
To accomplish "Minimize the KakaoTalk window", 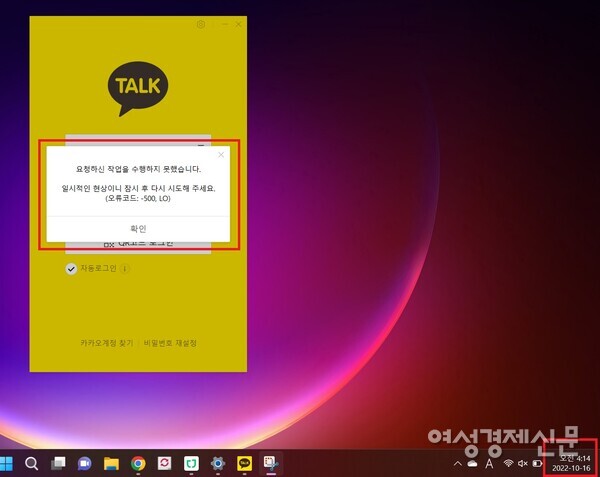I will tap(225, 24).
